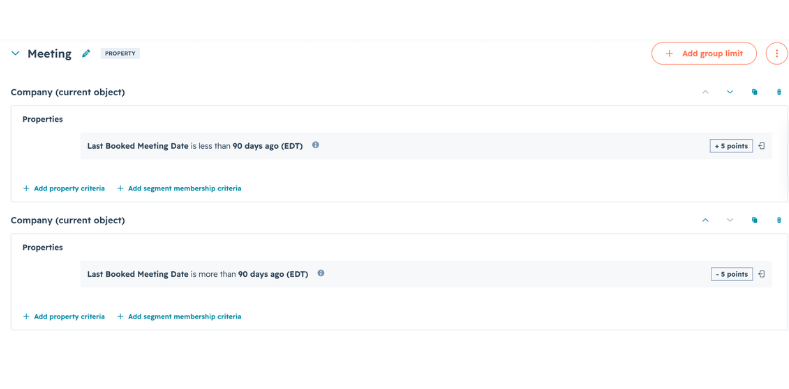789x389 pixels.
Task: Add property criteria in second Company block
Action: [x=64, y=317]
